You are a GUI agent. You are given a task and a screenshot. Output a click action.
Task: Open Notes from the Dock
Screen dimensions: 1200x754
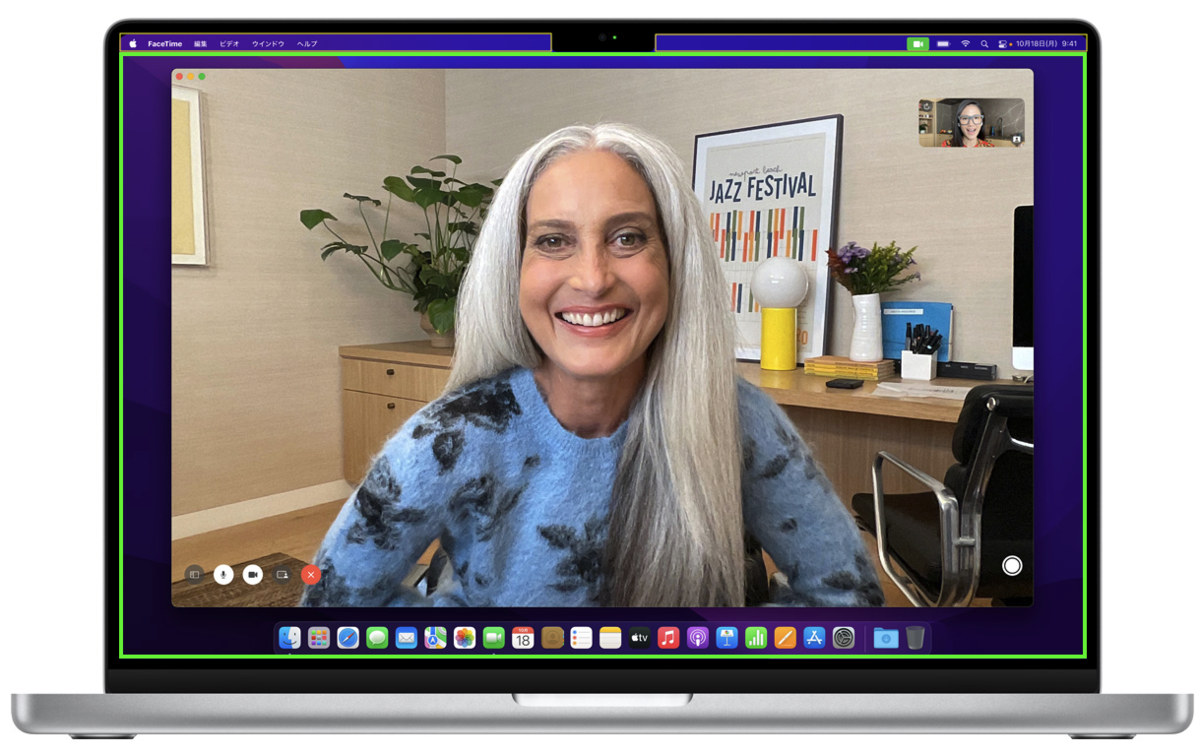[610, 638]
